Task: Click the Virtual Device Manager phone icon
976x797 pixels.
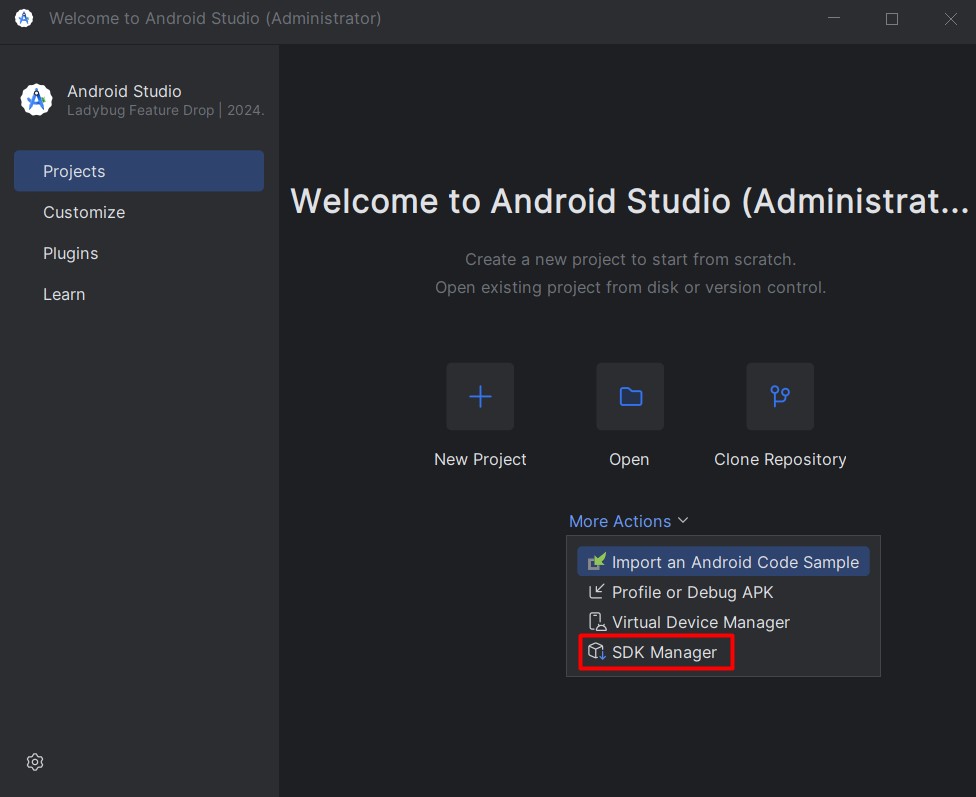Action: (596, 622)
